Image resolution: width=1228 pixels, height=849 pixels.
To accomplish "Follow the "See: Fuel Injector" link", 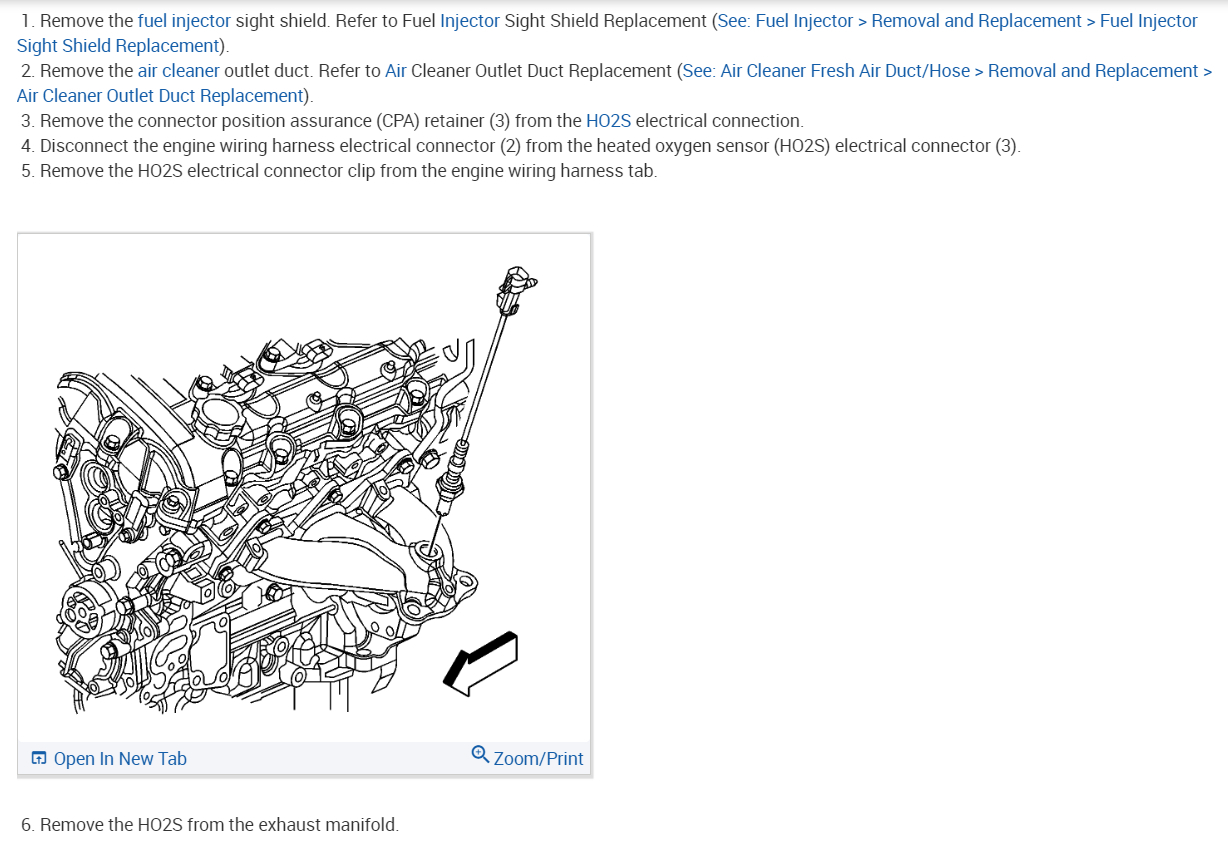I will click(785, 21).
